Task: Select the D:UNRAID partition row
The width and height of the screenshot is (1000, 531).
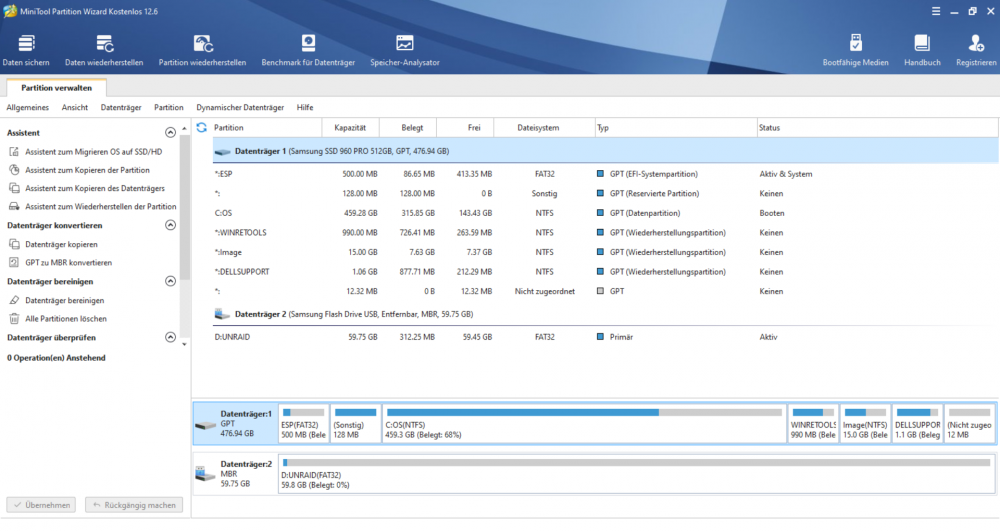Action: click(605, 337)
